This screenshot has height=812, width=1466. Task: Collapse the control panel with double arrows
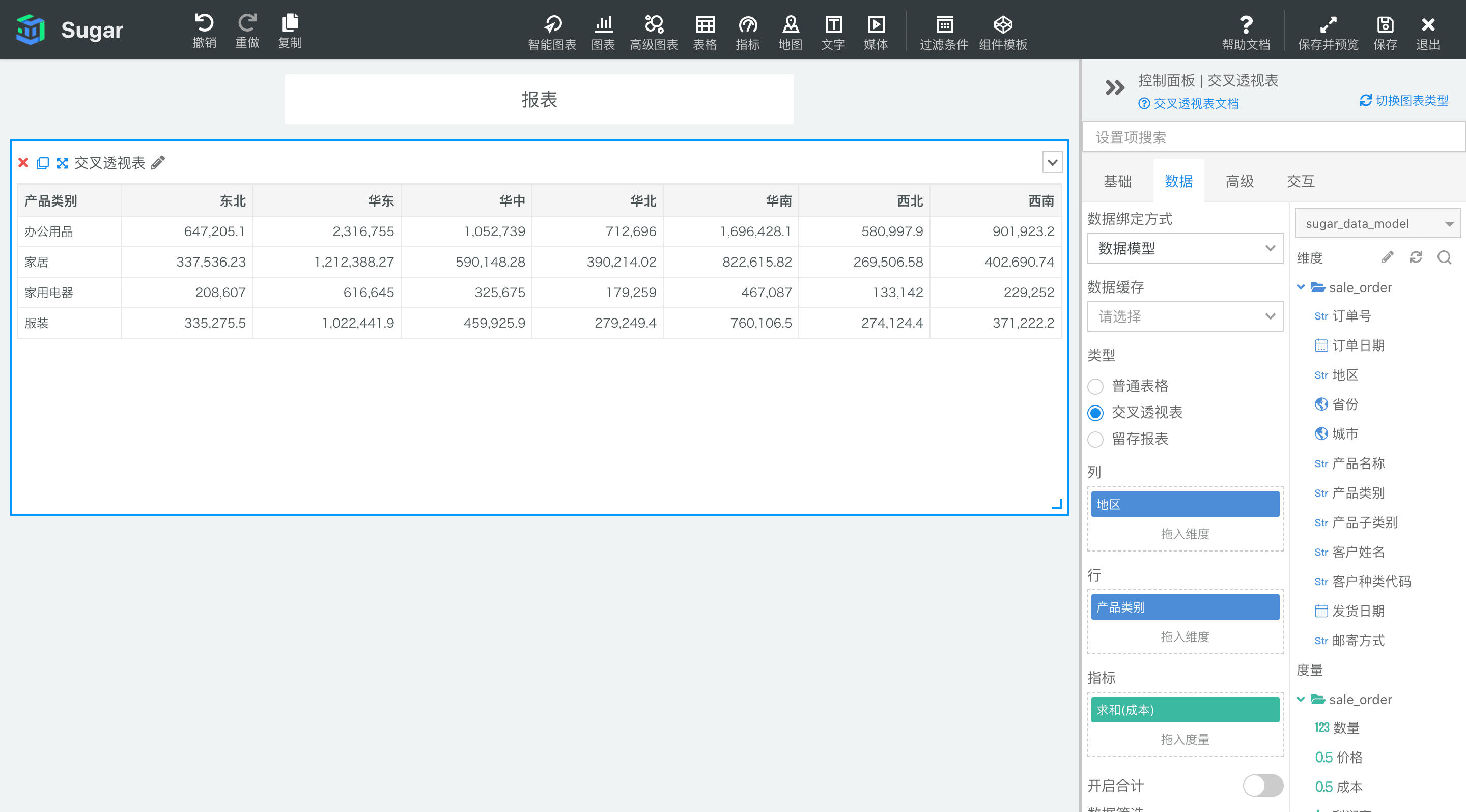pyautogui.click(x=1114, y=87)
